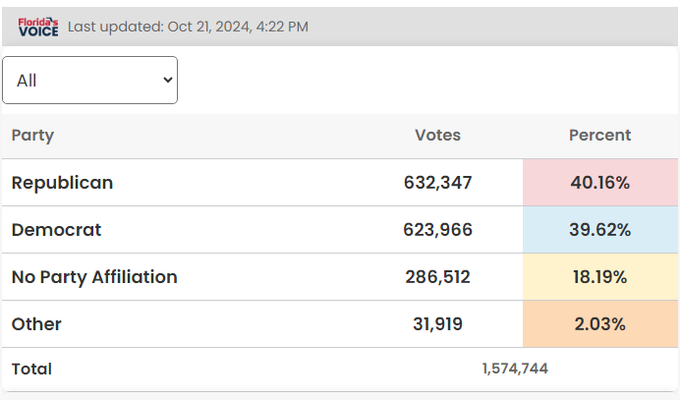
Task: Click the 31,919 vote count
Action: (x=438, y=324)
